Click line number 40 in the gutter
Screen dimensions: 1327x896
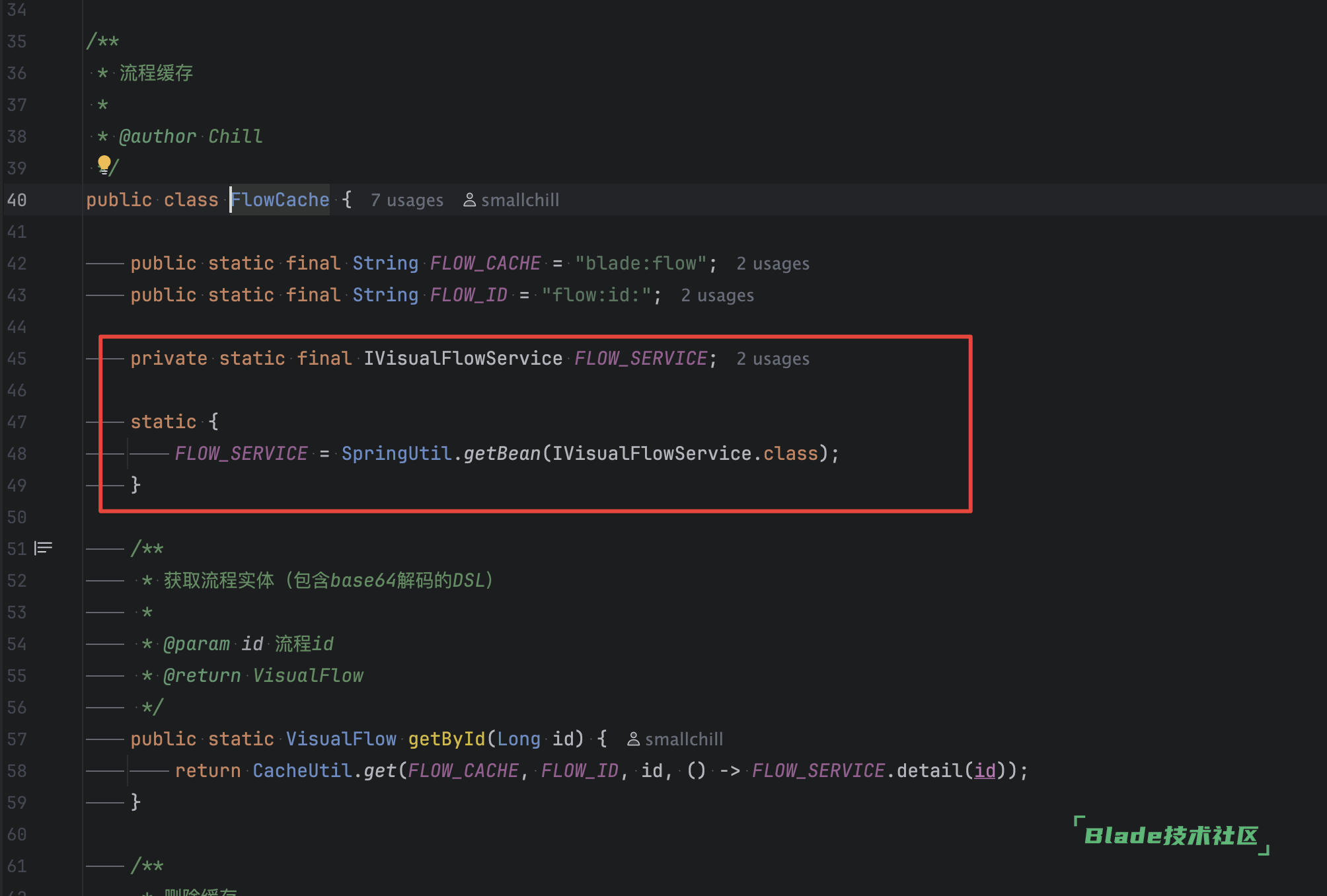pos(17,200)
